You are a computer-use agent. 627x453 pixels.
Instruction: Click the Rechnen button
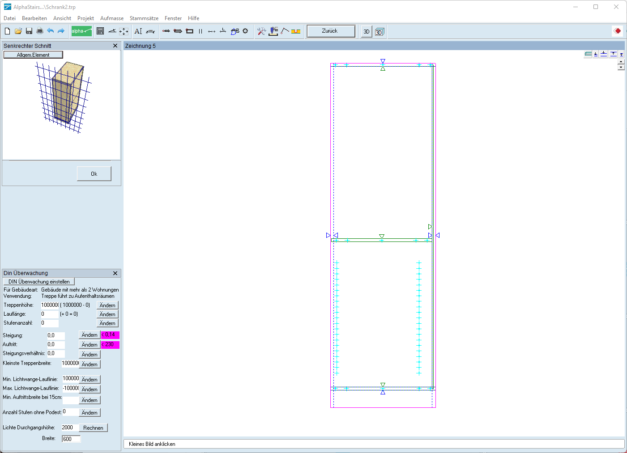(93, 428)
